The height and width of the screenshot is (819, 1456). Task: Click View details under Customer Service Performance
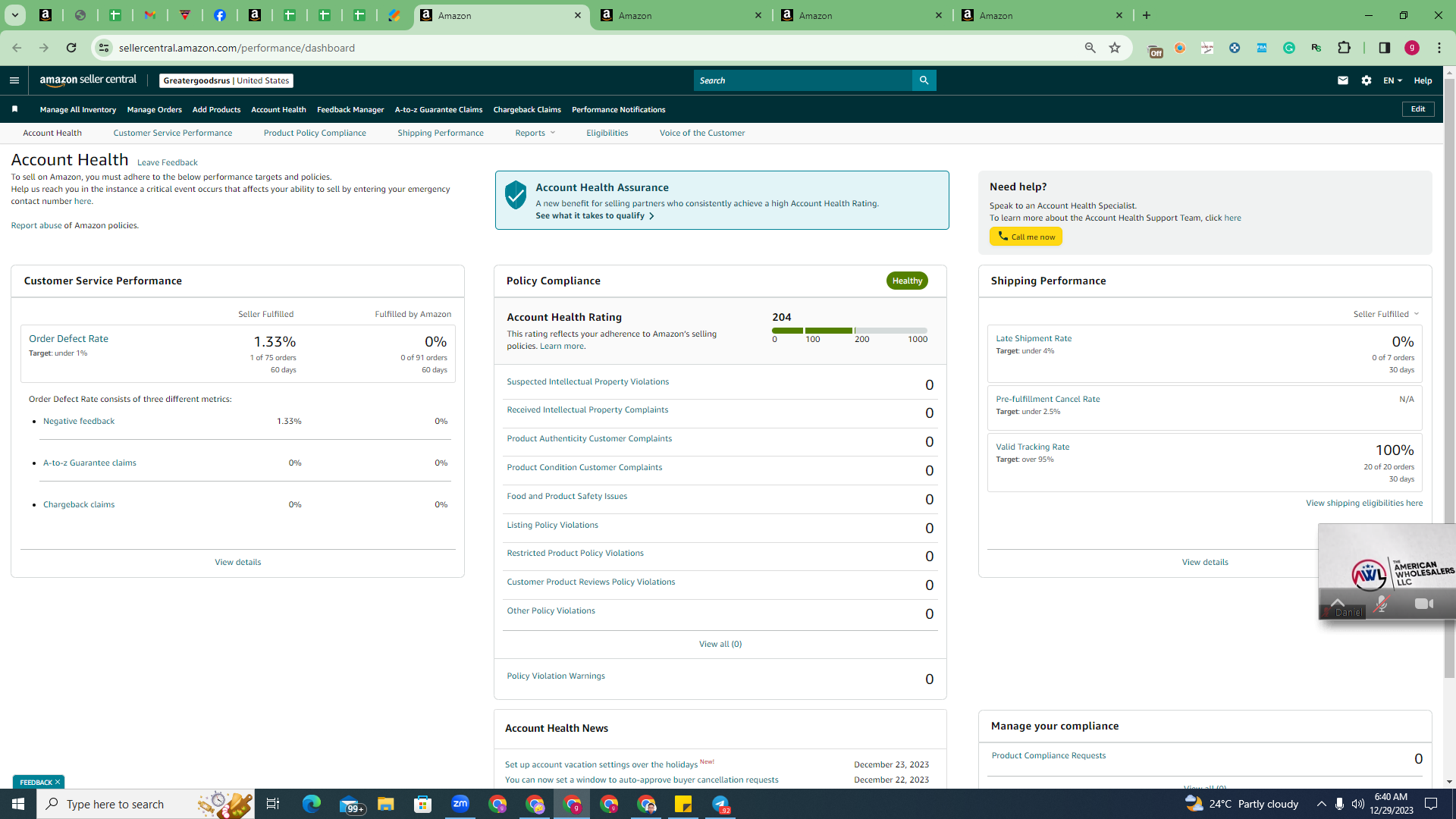237,563
